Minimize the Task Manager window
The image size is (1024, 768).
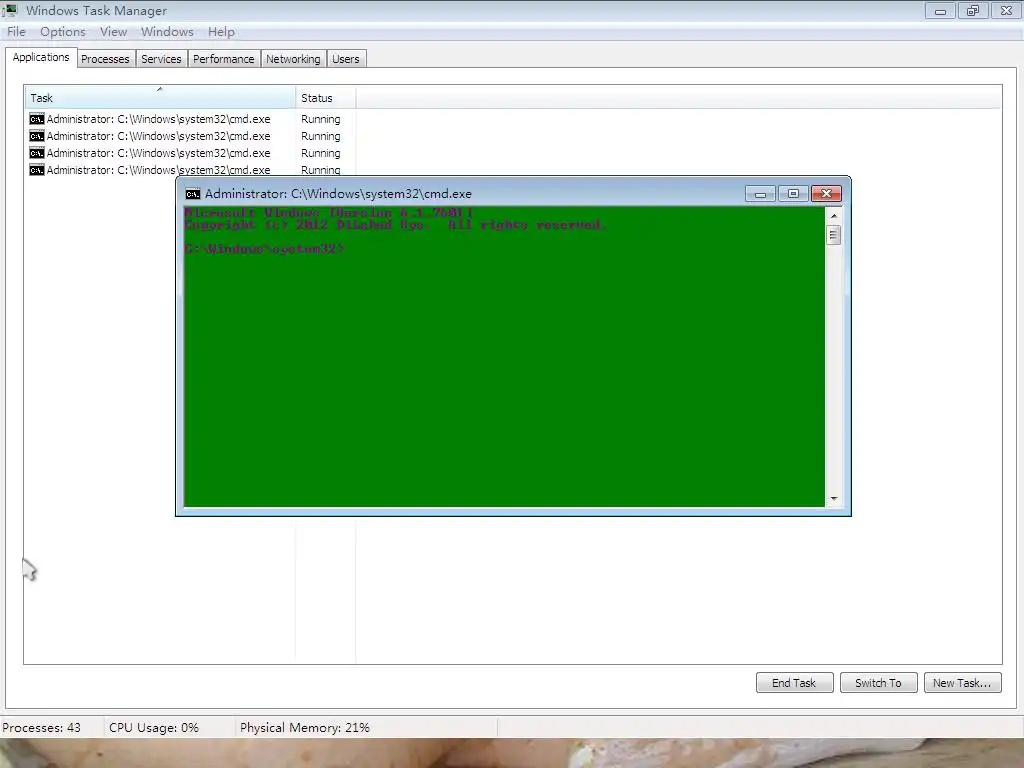(940, 10)
